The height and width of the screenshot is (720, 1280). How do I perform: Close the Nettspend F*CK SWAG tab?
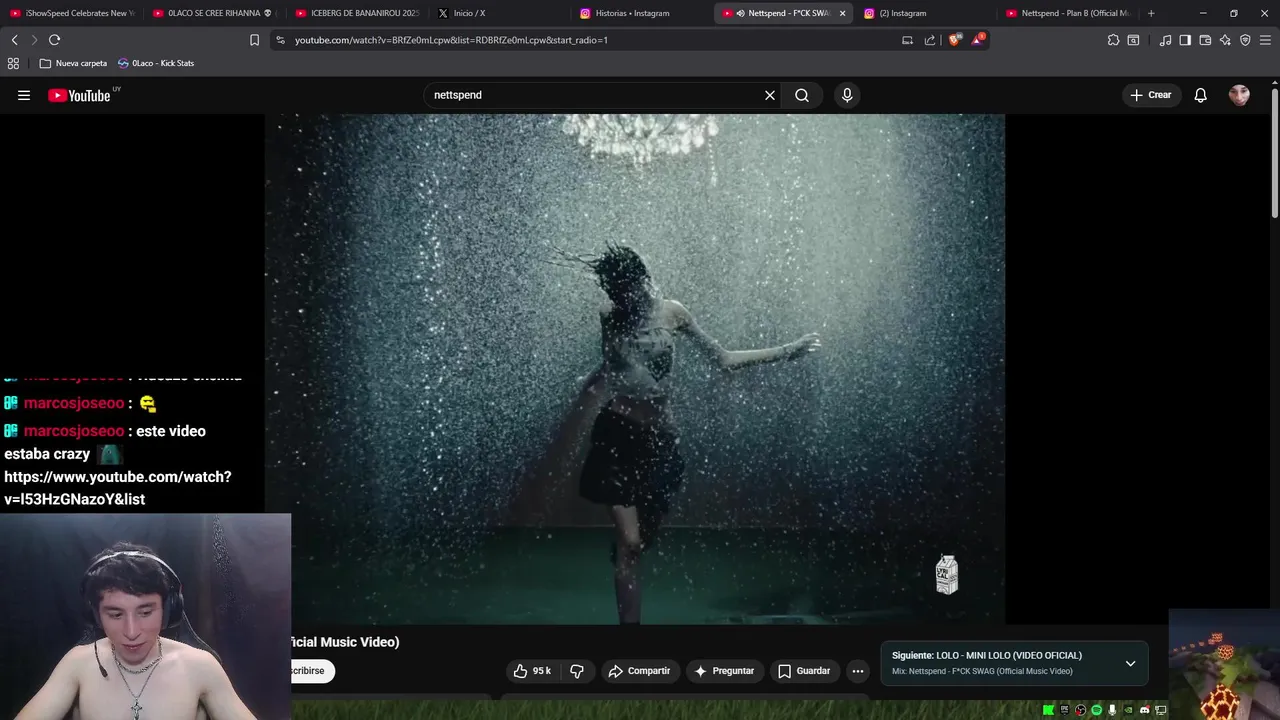click(x=842, y=13)
